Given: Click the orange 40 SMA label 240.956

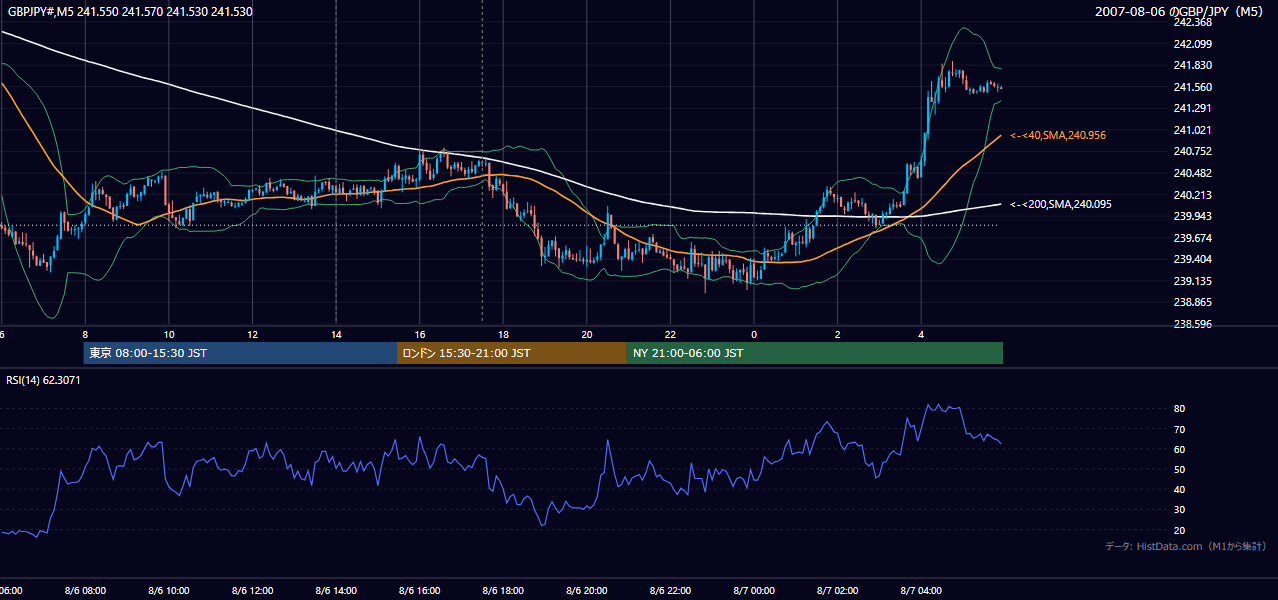Looking at the screenshot, I should [x=1058, y=135].
